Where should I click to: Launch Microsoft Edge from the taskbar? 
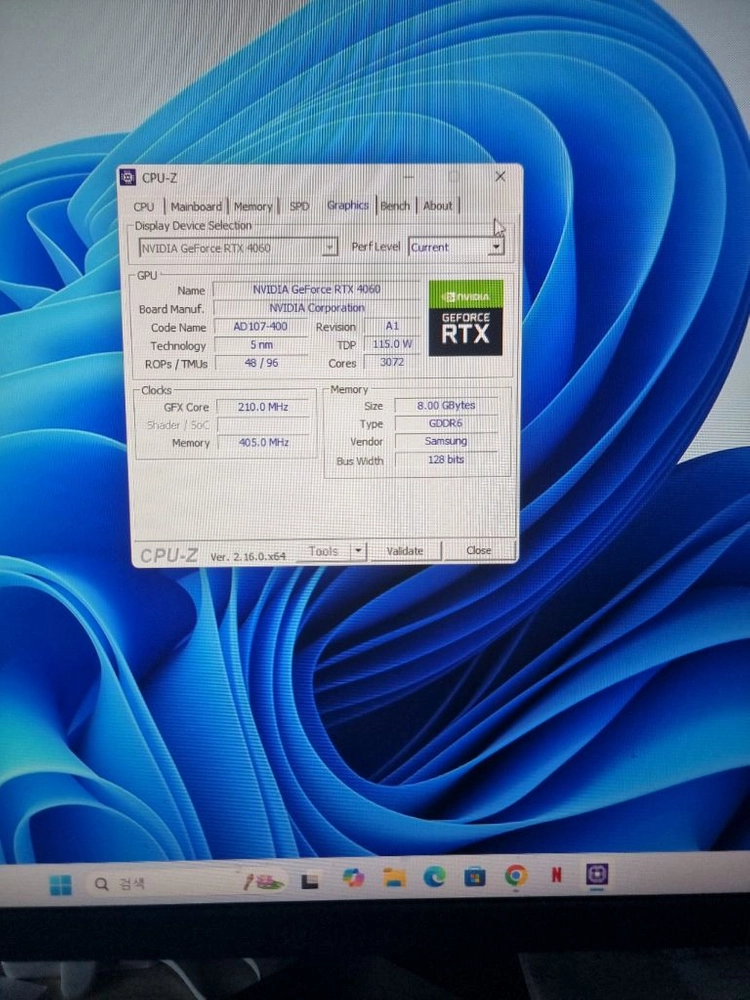(434, 878)
